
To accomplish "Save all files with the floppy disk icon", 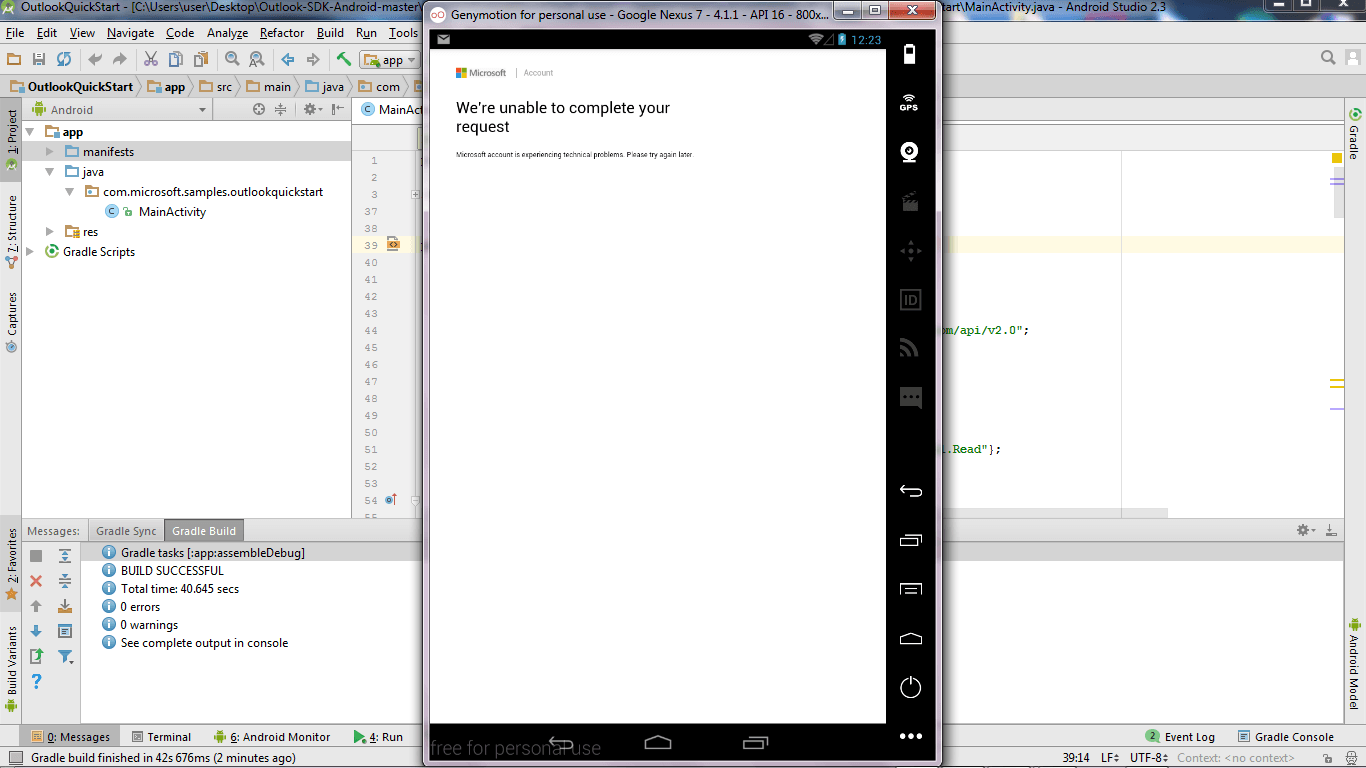I will pos(39,60).
